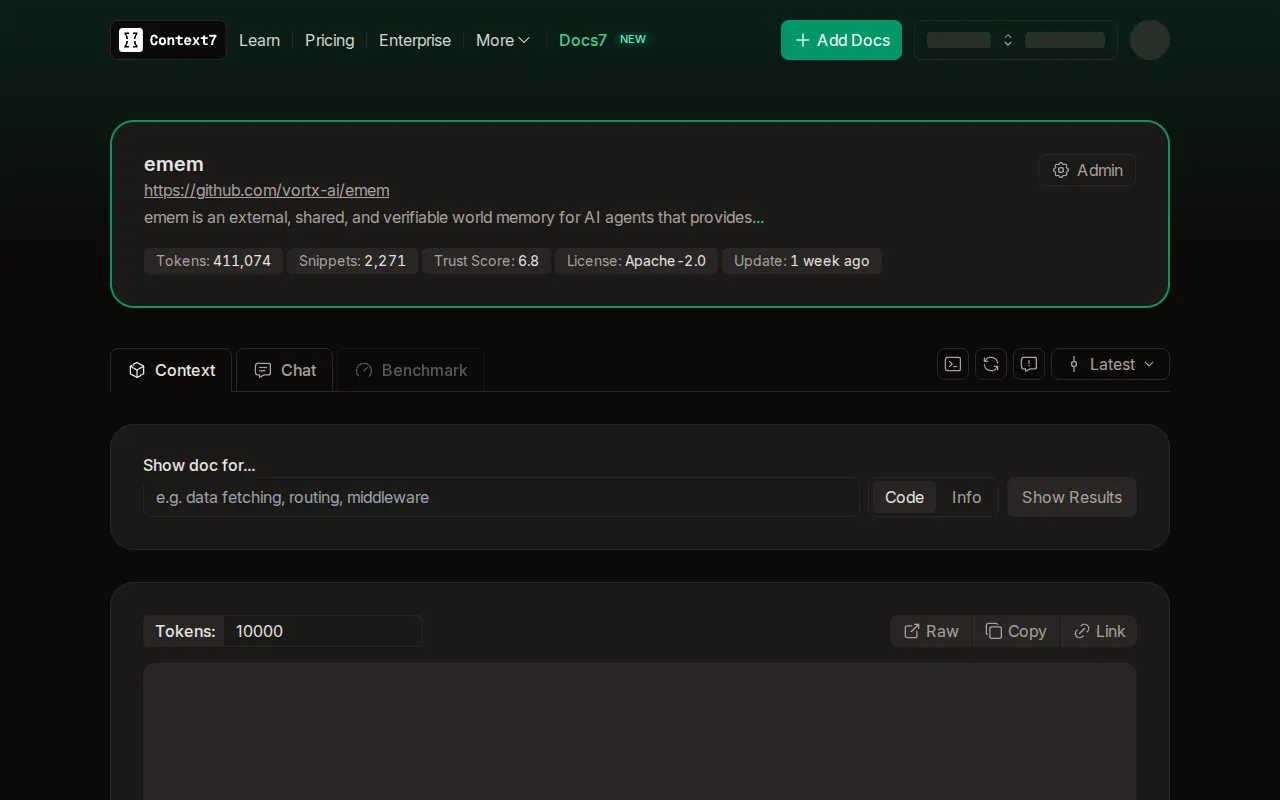Focus the Show doc for search field

point(501,497)
